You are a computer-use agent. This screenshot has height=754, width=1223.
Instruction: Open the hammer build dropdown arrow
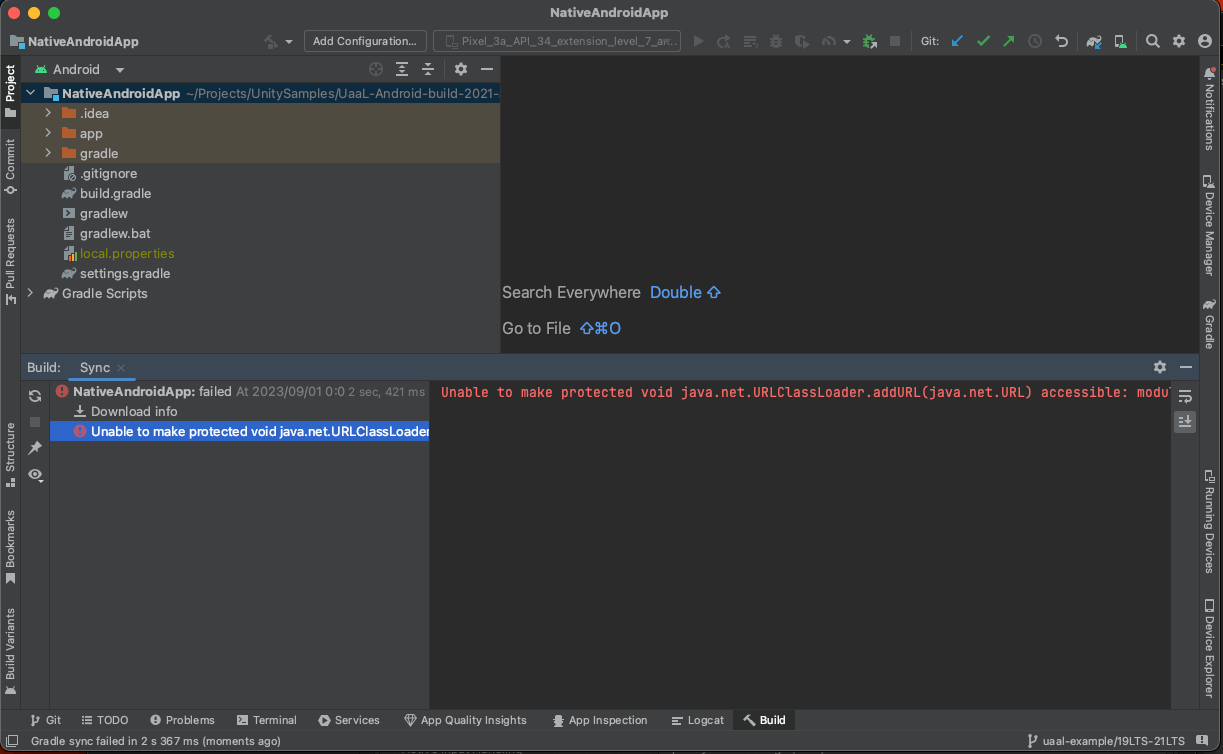point(289,42)
